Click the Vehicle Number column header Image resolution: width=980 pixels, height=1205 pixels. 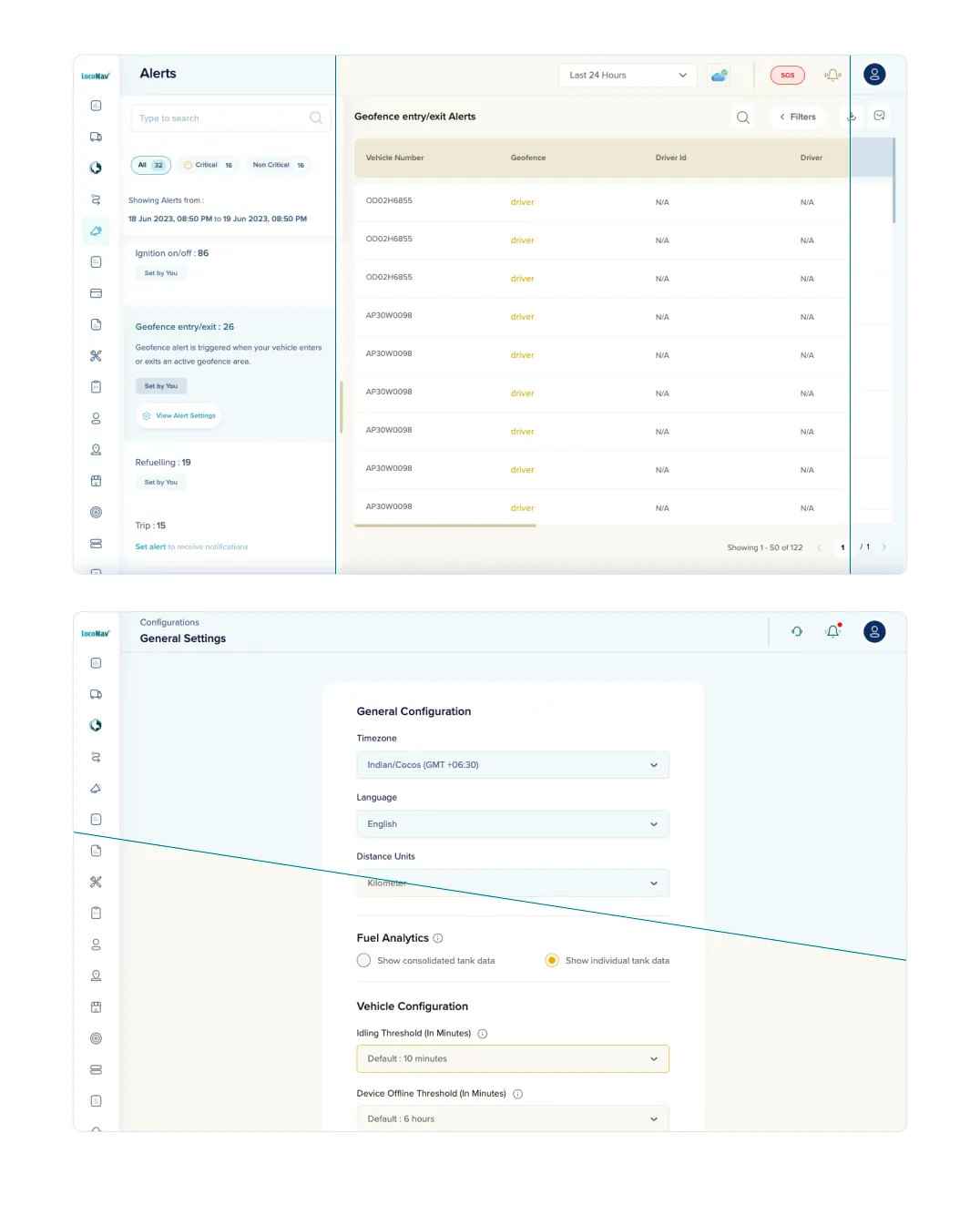coord(395,158)
